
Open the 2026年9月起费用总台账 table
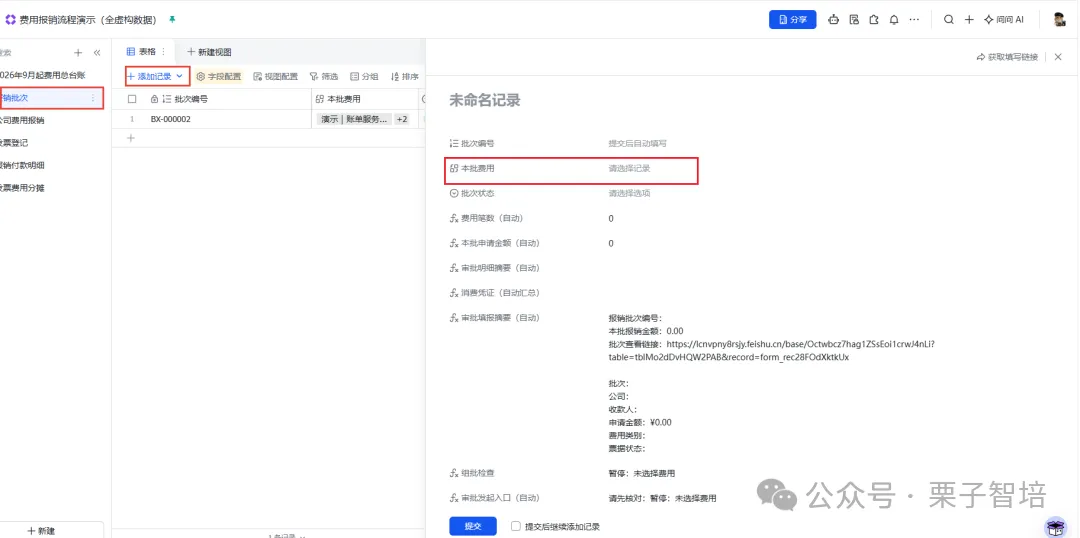(x=43, y=74)
